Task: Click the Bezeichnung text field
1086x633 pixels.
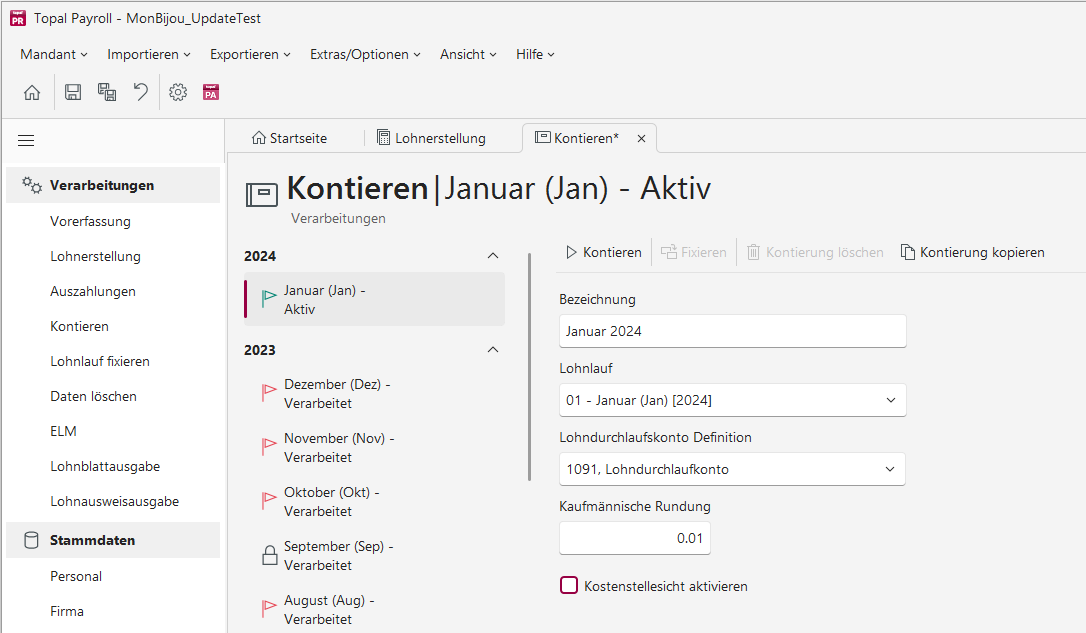Action: (733, 331)
